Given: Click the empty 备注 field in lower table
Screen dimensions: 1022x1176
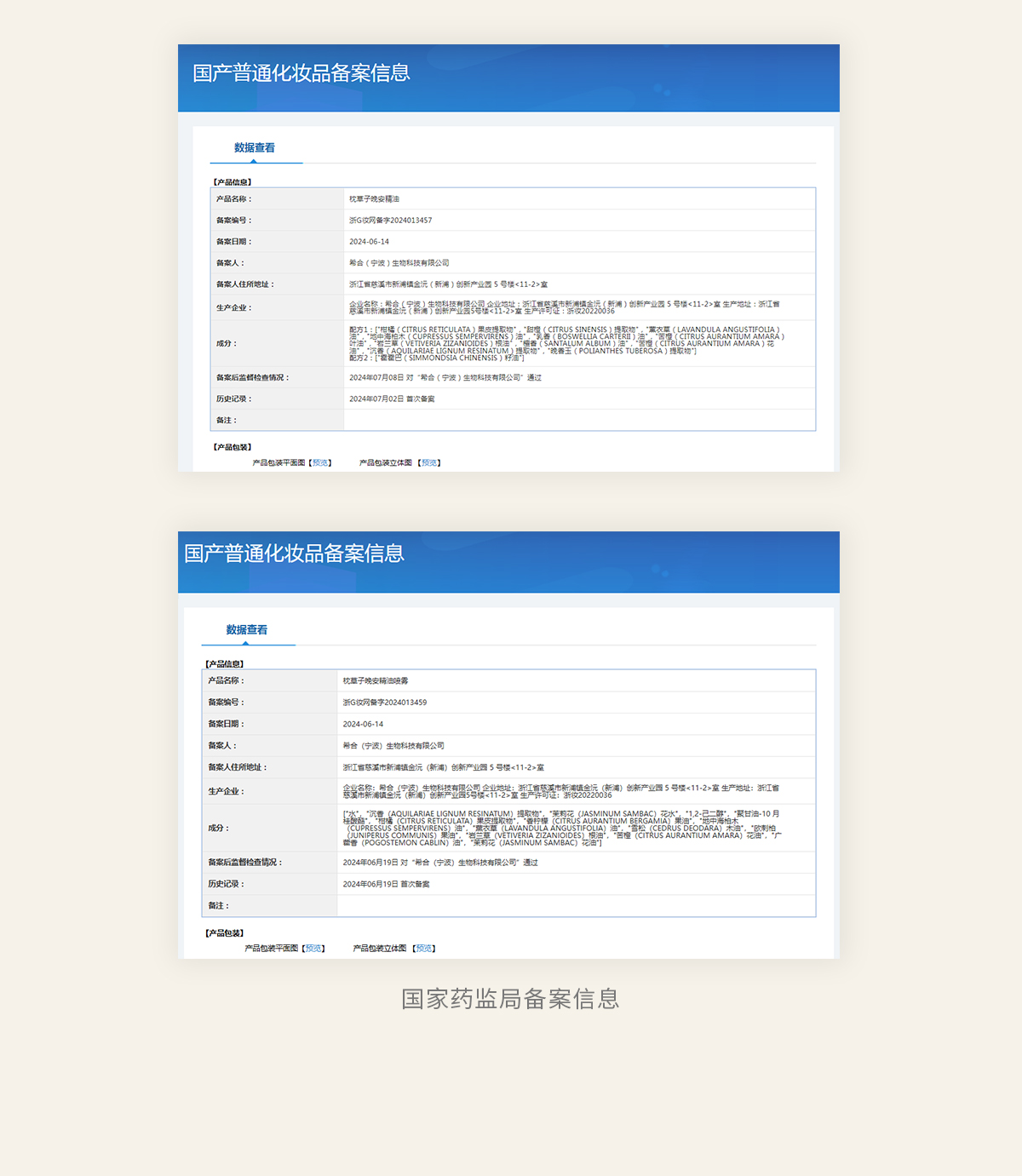Looking at the screenshot, I should 576,906.
